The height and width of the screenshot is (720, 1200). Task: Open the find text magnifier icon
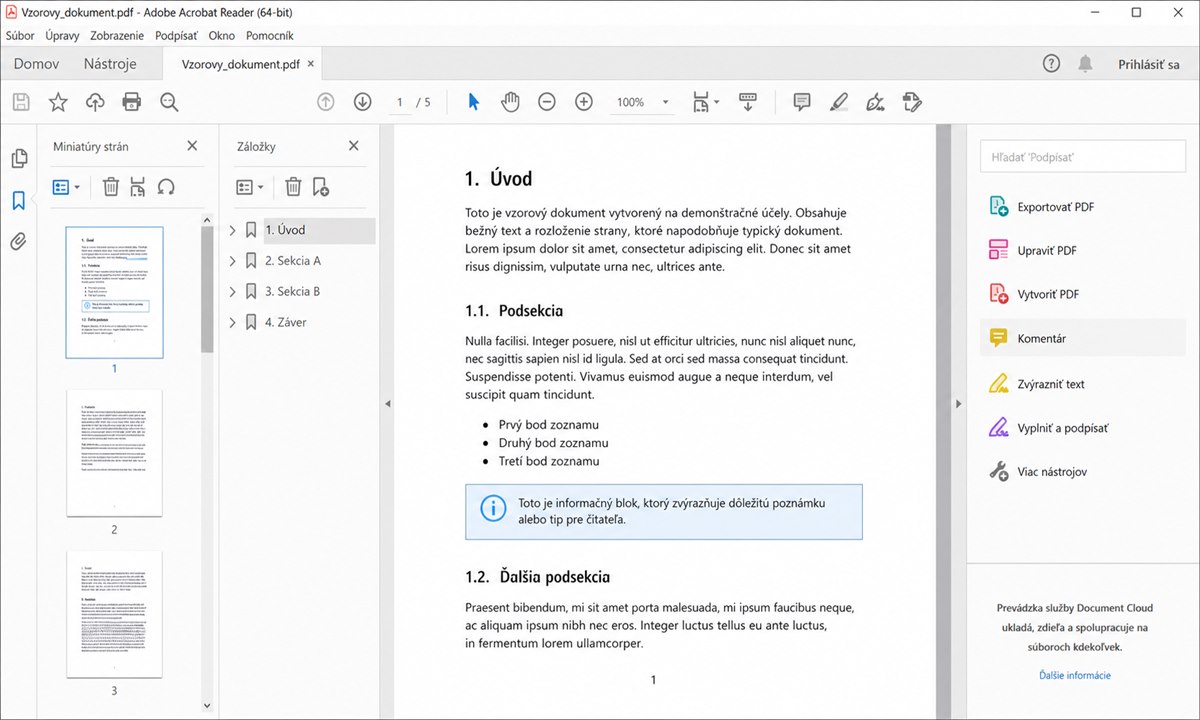169,102
